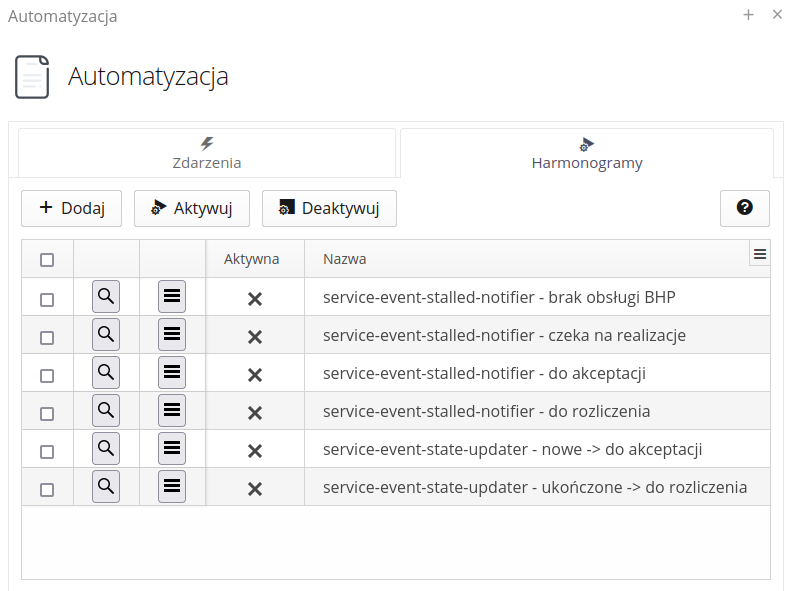Viewport: 789px width, 591px height.
Task: Click inactive X status of 'brak obsługi BHP'
Action: click(255, 298)
